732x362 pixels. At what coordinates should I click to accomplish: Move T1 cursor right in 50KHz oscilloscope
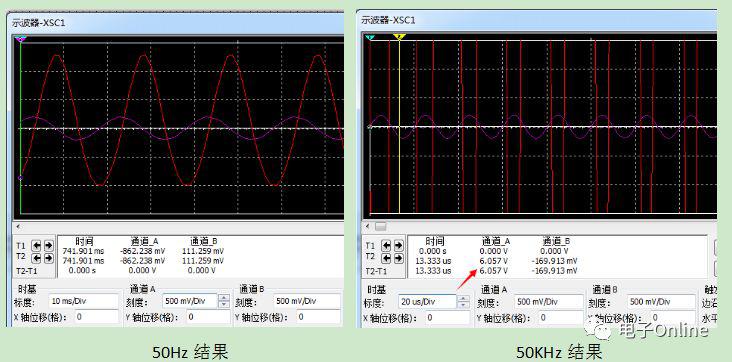(398, 246)
